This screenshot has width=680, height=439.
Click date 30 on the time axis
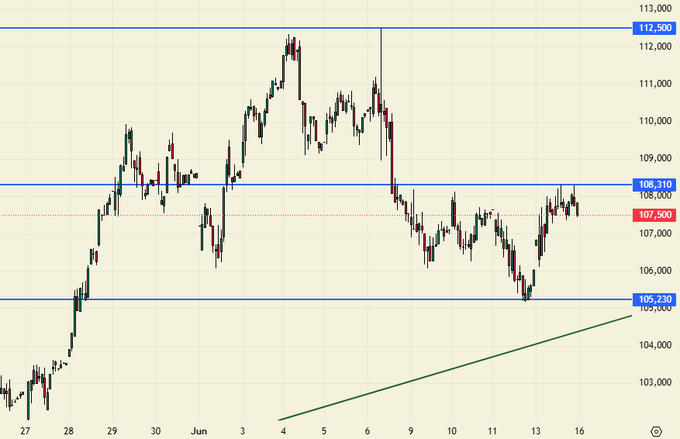tap(155, 431)
